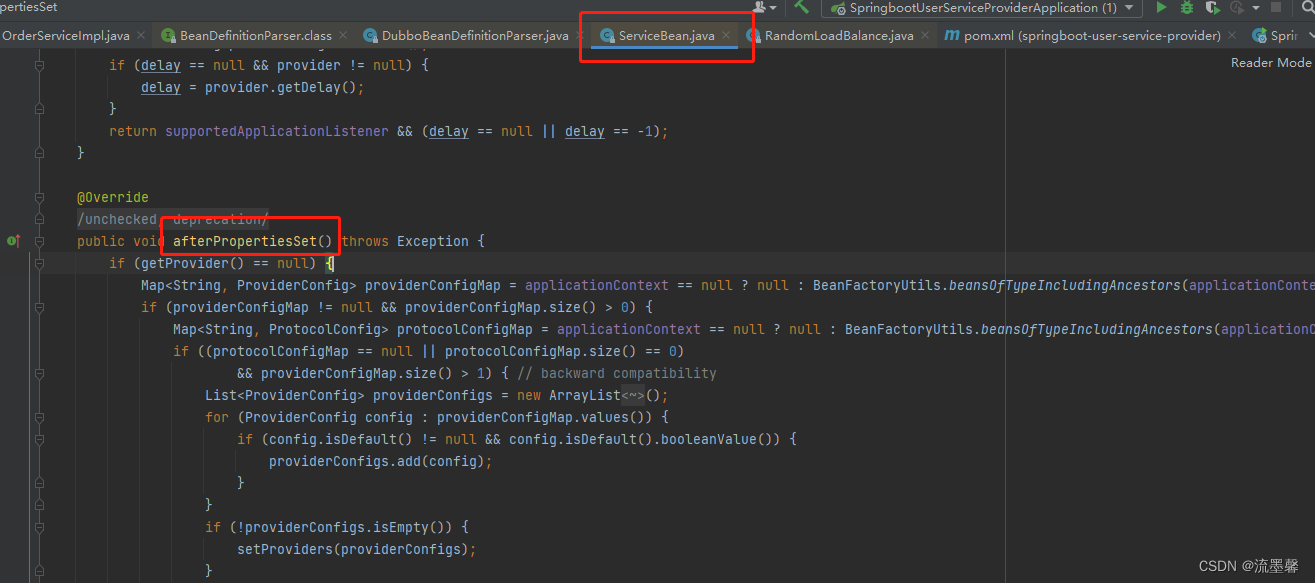Click the BeanFactoryUtils reference on the protocolConfigMap line
The image size is (1315, 583).
(908, 329)
